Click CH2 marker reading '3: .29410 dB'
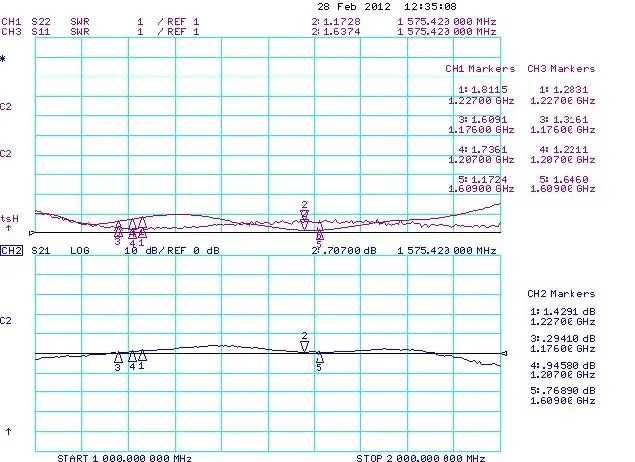 click(563, 339)
